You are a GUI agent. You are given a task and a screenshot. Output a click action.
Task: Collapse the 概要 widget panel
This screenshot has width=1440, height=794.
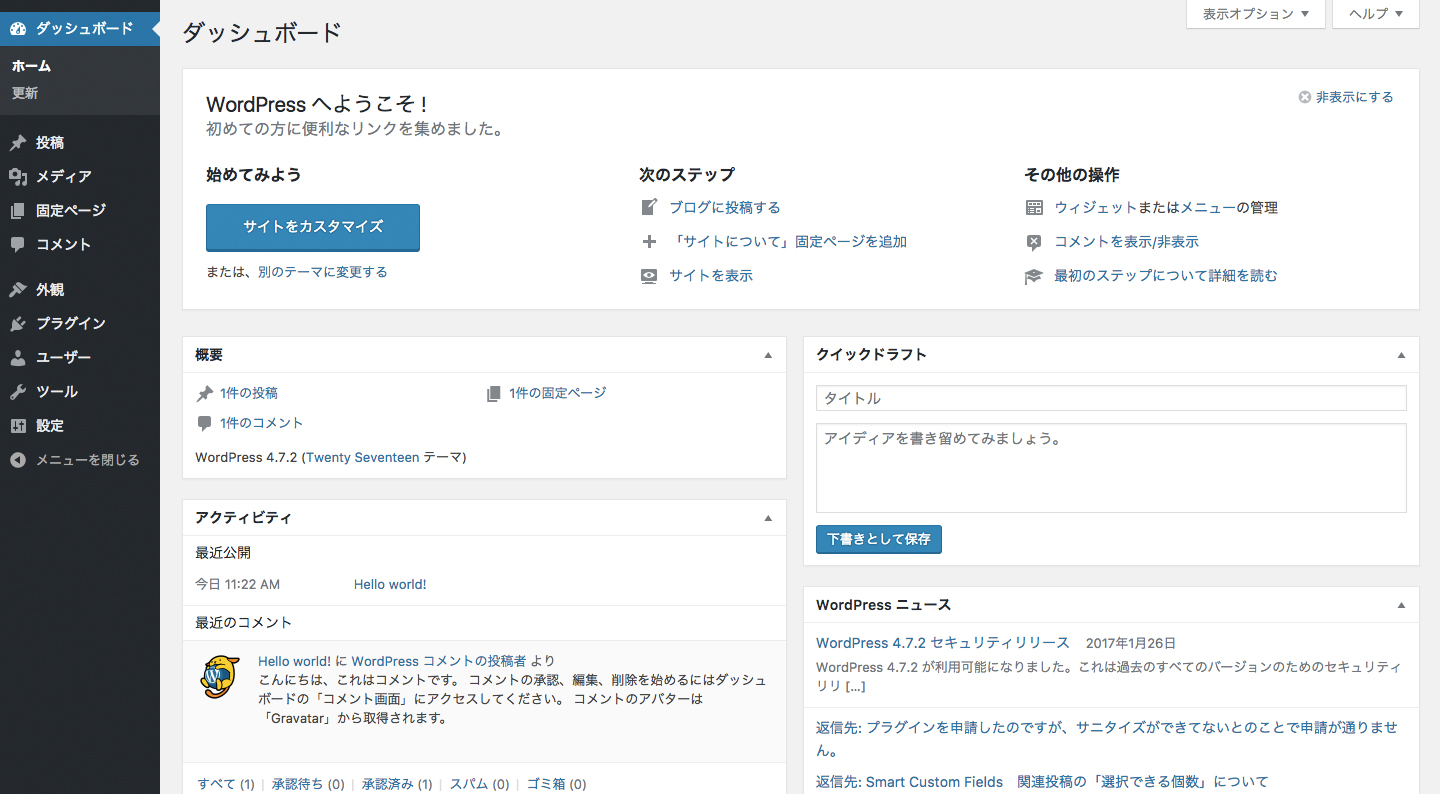pos(768,355)
